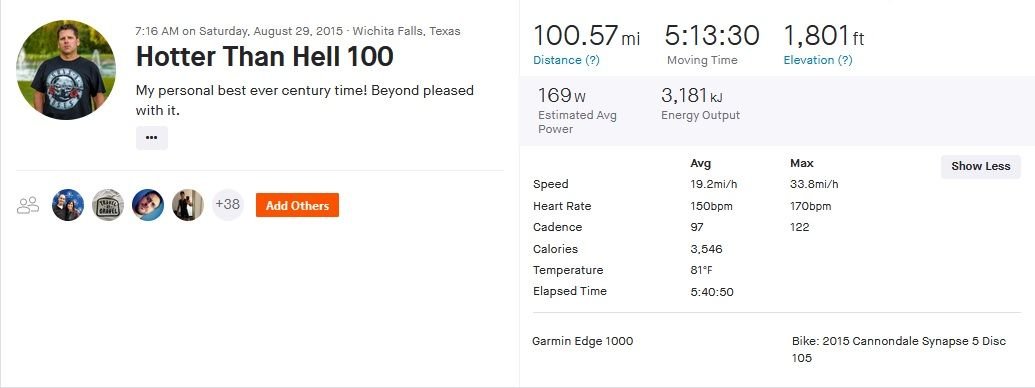Image resolution: width=1035 pixels, height=388 pixels.
Task: Open the three-dot more options button
Action: tap(152, 138)
